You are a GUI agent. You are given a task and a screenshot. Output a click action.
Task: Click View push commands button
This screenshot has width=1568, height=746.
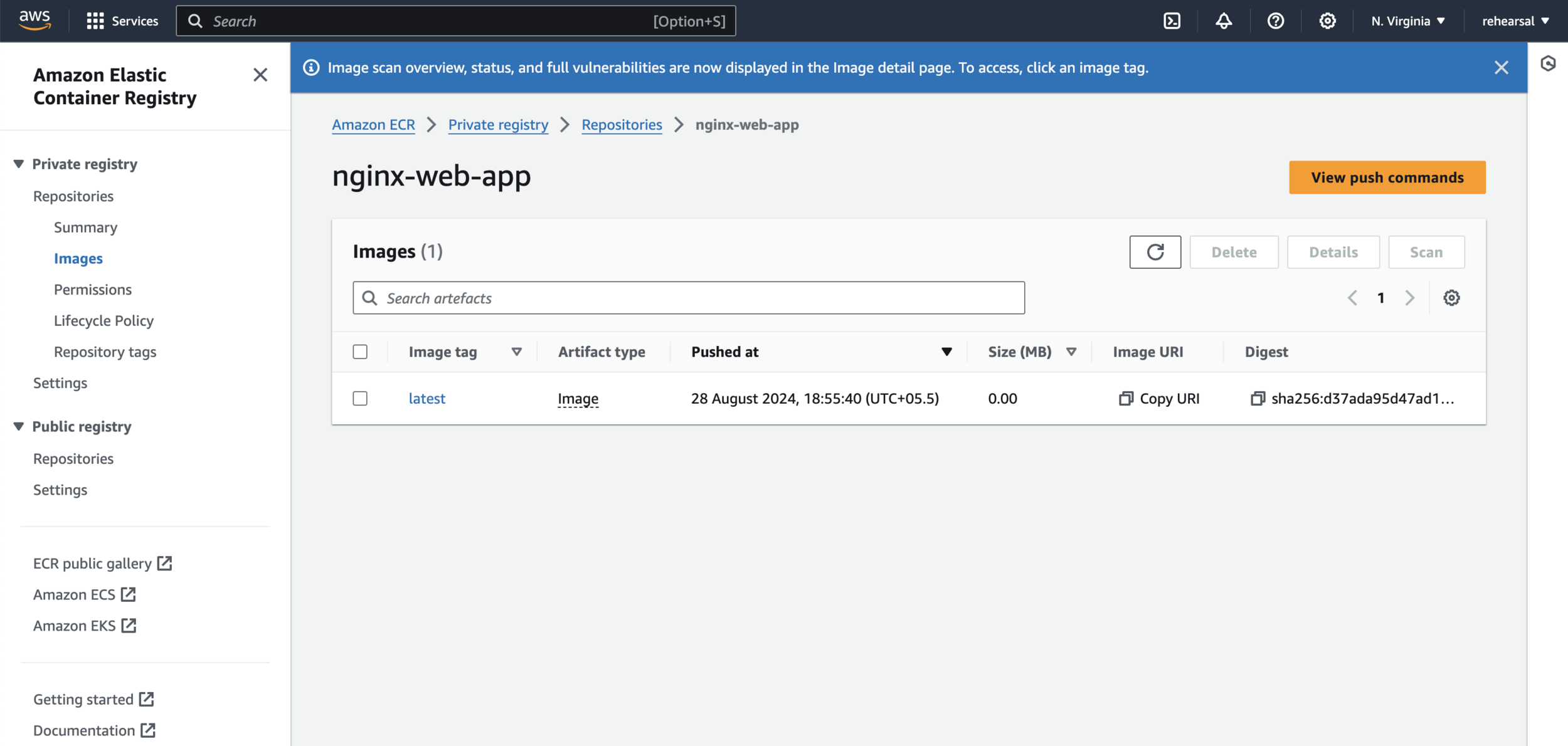point(1387,177)
